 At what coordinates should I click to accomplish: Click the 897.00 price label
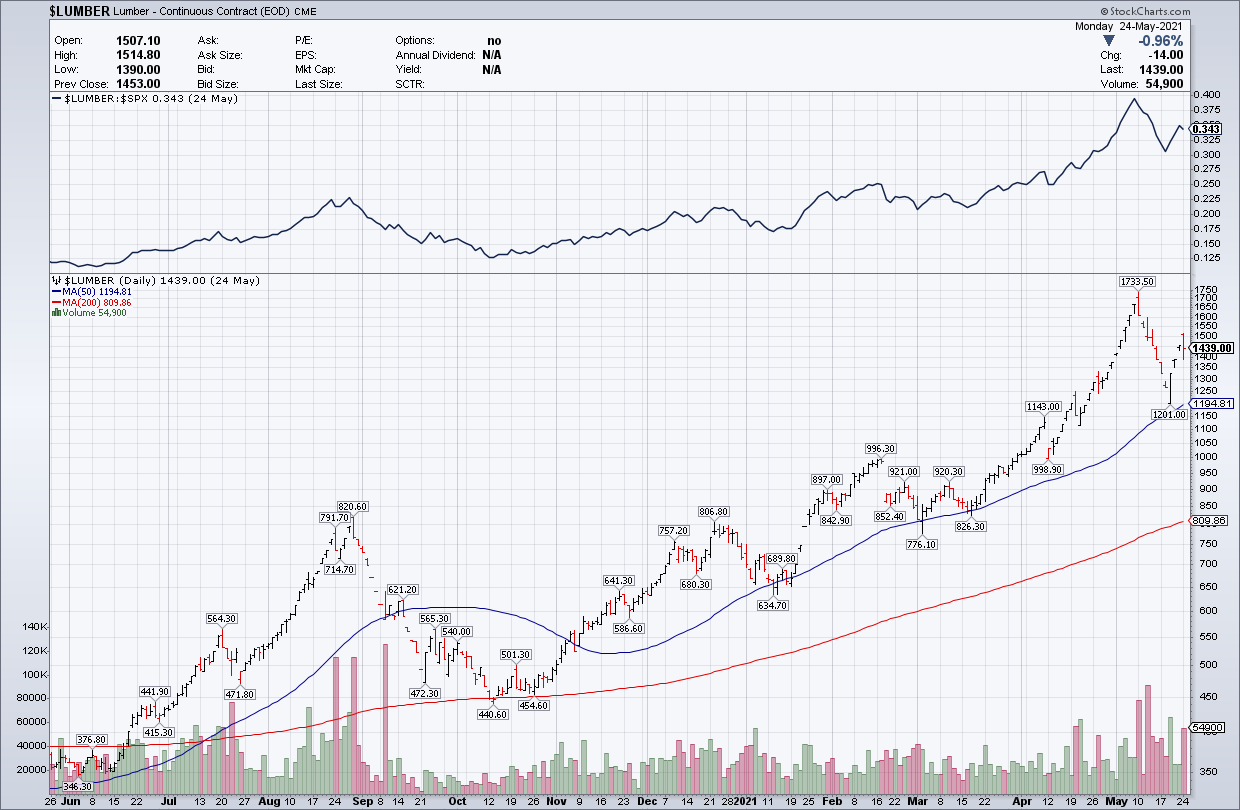click(x=826, y=480)
